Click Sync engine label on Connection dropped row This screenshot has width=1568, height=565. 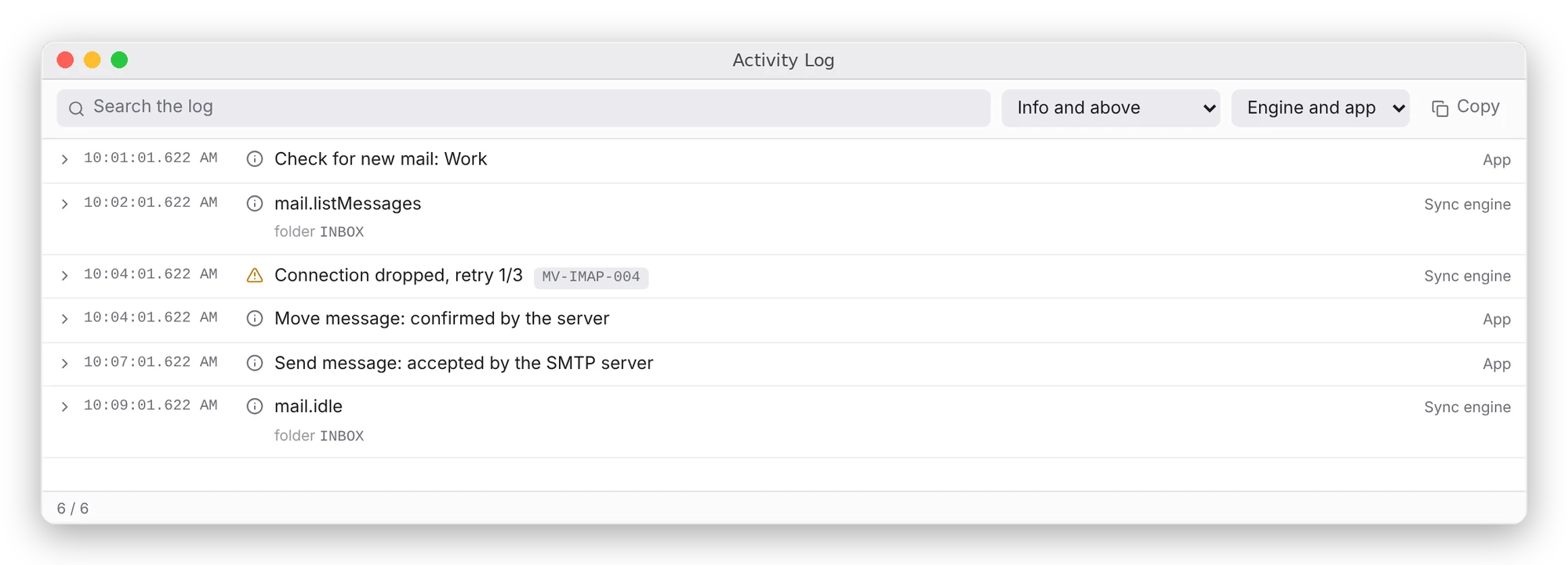pos(1467,276)
